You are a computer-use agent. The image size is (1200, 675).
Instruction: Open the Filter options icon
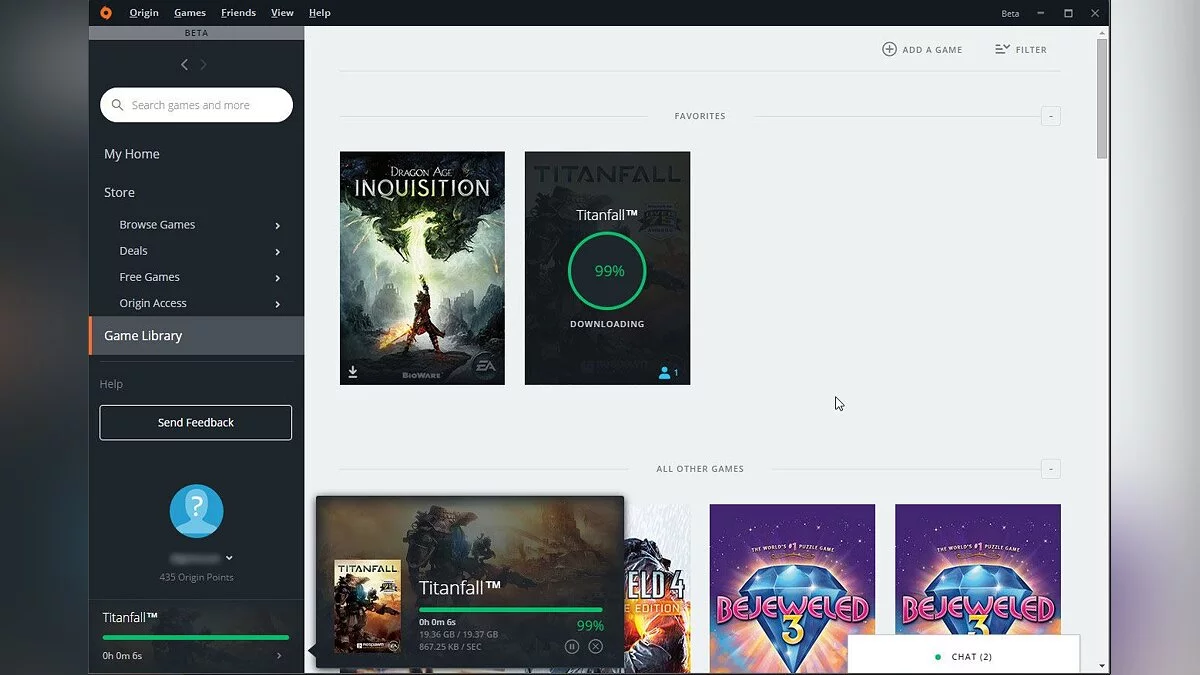1002,49
